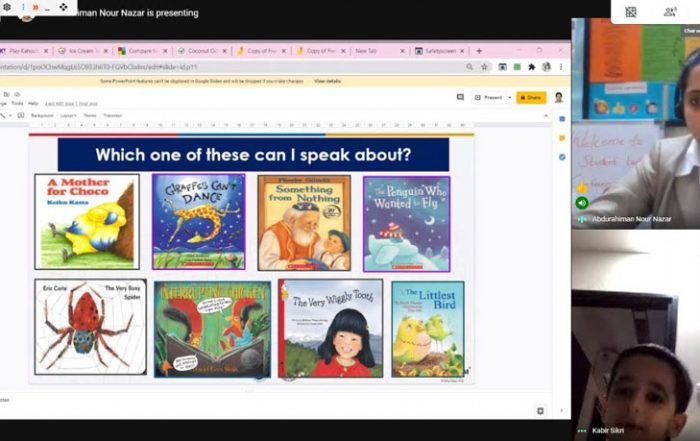Screen dimensions: 700x441
Task: Open Google Calendar in the side panel
Action: (562, 120)
